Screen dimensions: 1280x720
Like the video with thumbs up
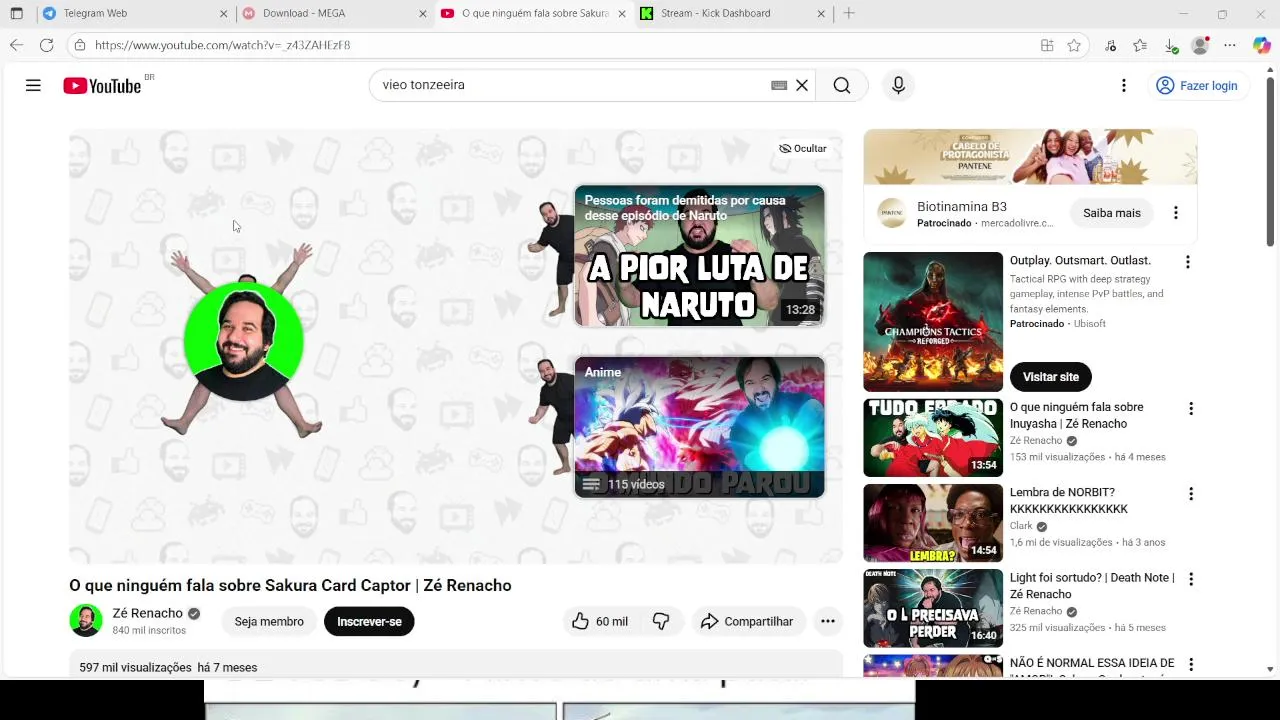600,622
